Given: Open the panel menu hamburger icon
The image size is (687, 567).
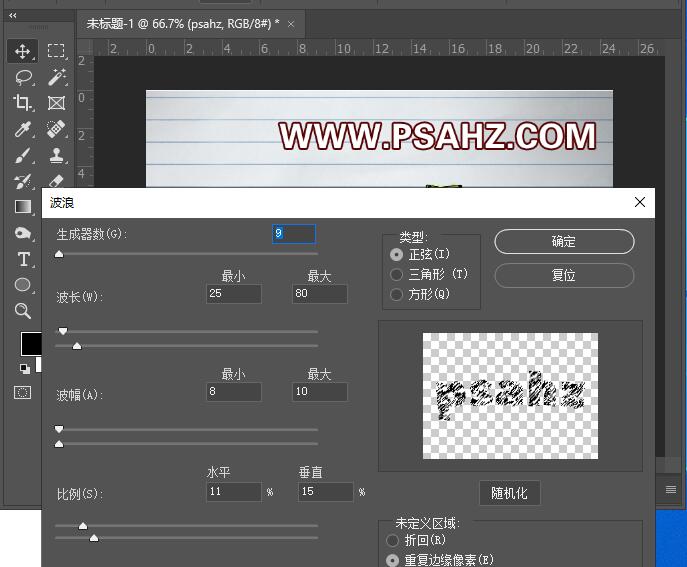Looking at the screenshot, I should [671, 489].
